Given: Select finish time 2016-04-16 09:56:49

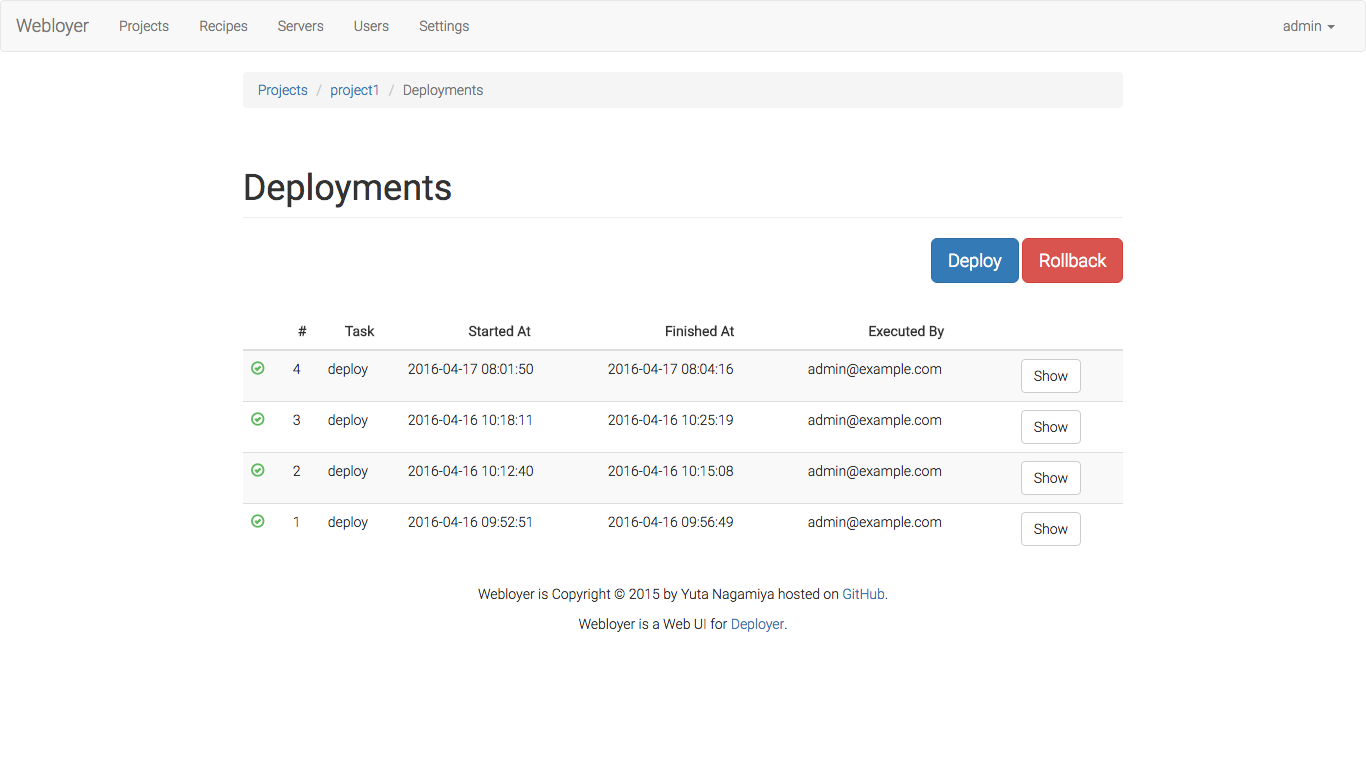Looking at the screenshot, I should click(x=671, y=522).
